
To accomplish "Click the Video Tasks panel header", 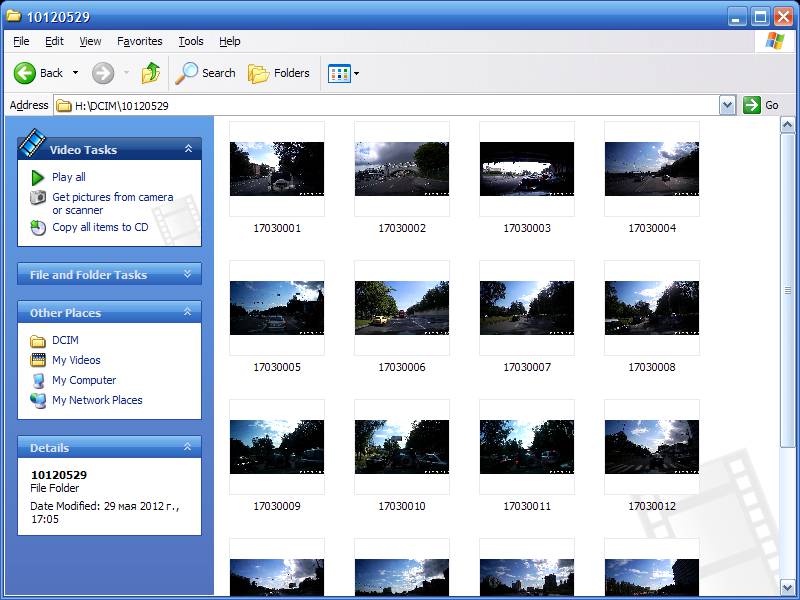I will point(110,149).
